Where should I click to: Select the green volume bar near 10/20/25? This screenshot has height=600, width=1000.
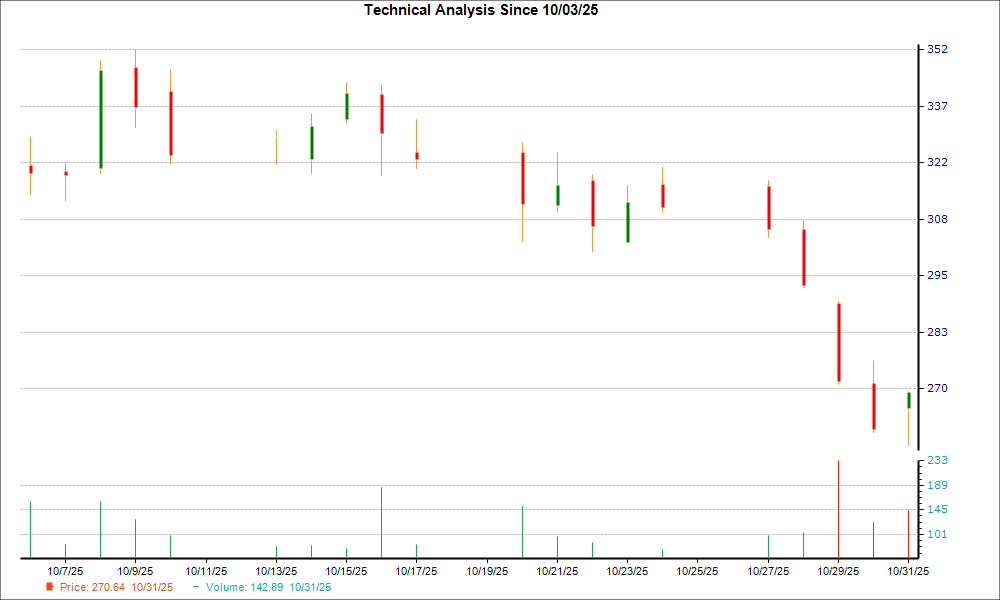click(522, 530)
